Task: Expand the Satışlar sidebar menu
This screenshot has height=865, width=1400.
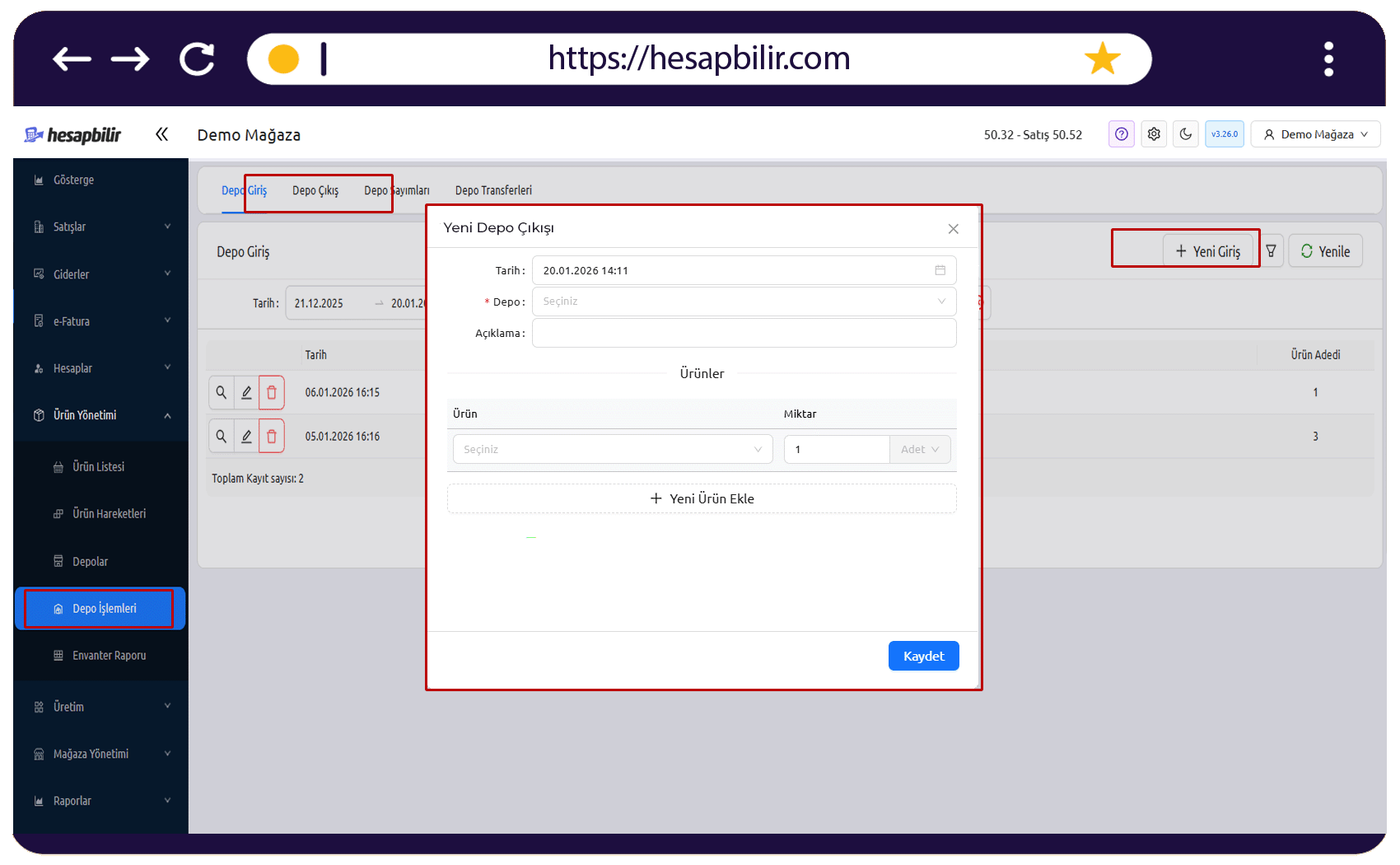Action: click(100, 227)
